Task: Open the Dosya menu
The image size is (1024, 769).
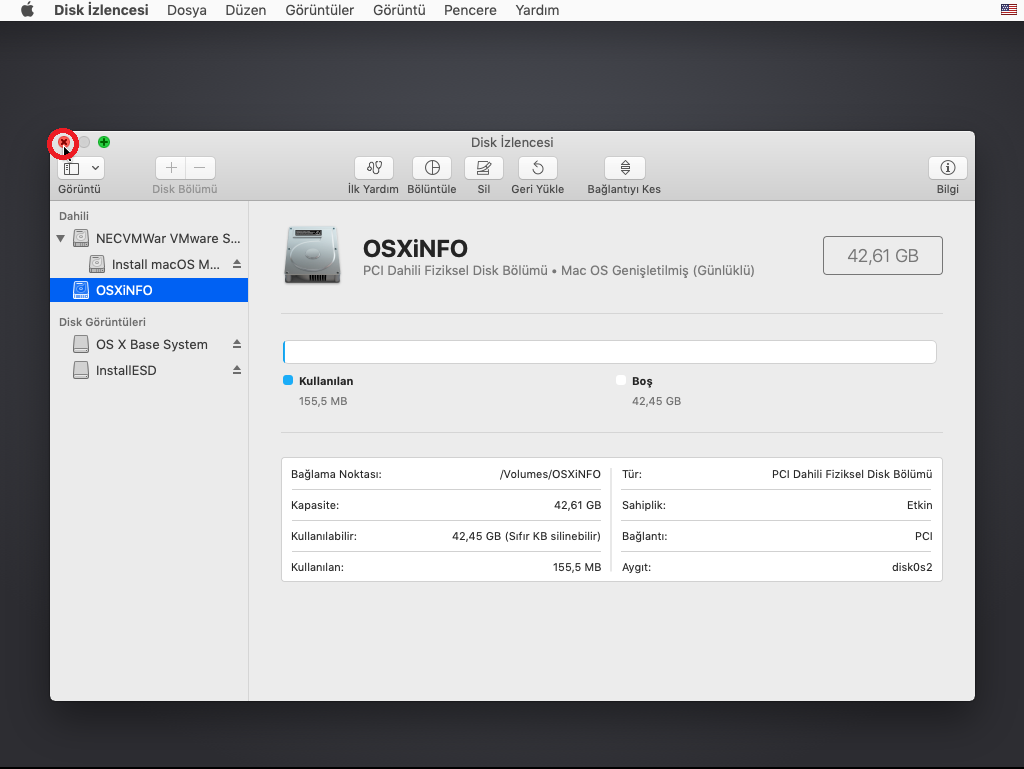Action: 187,10
